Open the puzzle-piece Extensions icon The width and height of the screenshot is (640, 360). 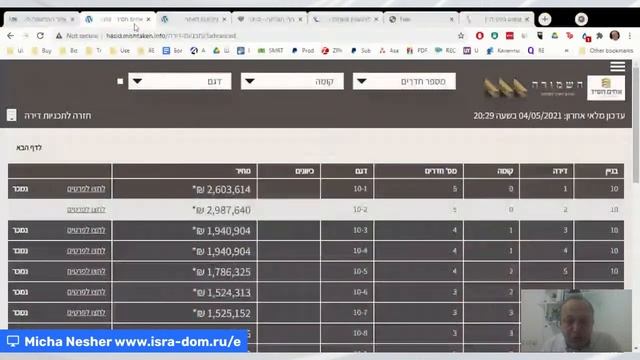point(600,36)
